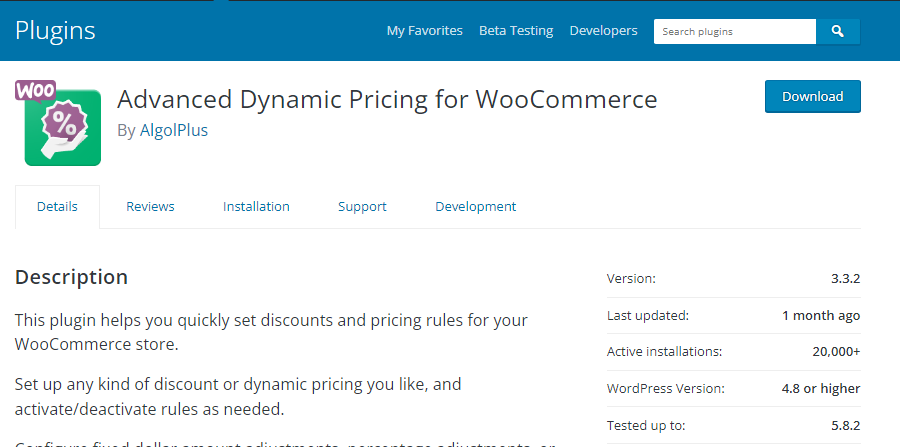The image size is (900, 447).
Task: Click the Description heading
Action: (x=71, y=277)
